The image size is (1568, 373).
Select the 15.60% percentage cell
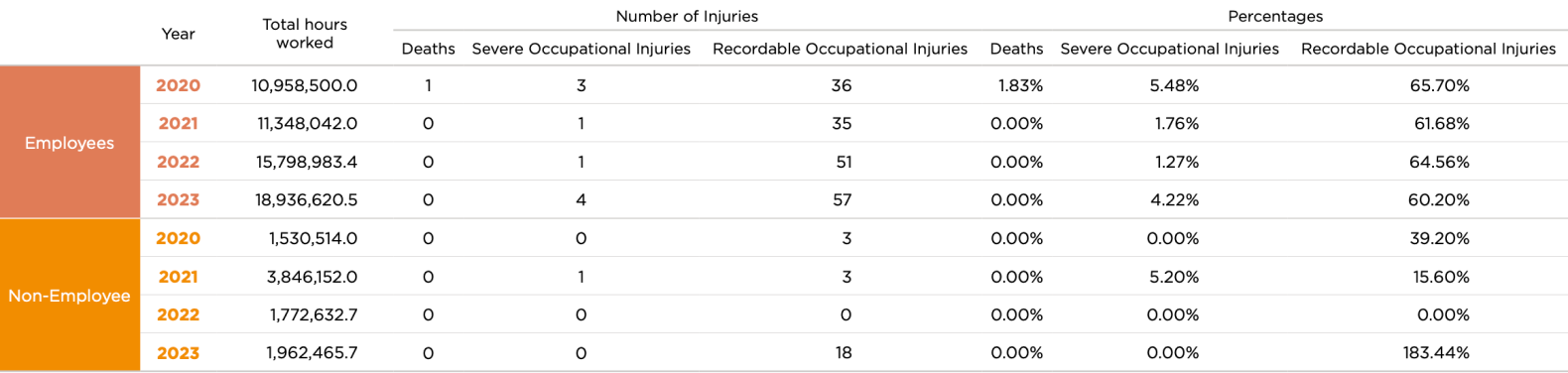coord(1441,277)
